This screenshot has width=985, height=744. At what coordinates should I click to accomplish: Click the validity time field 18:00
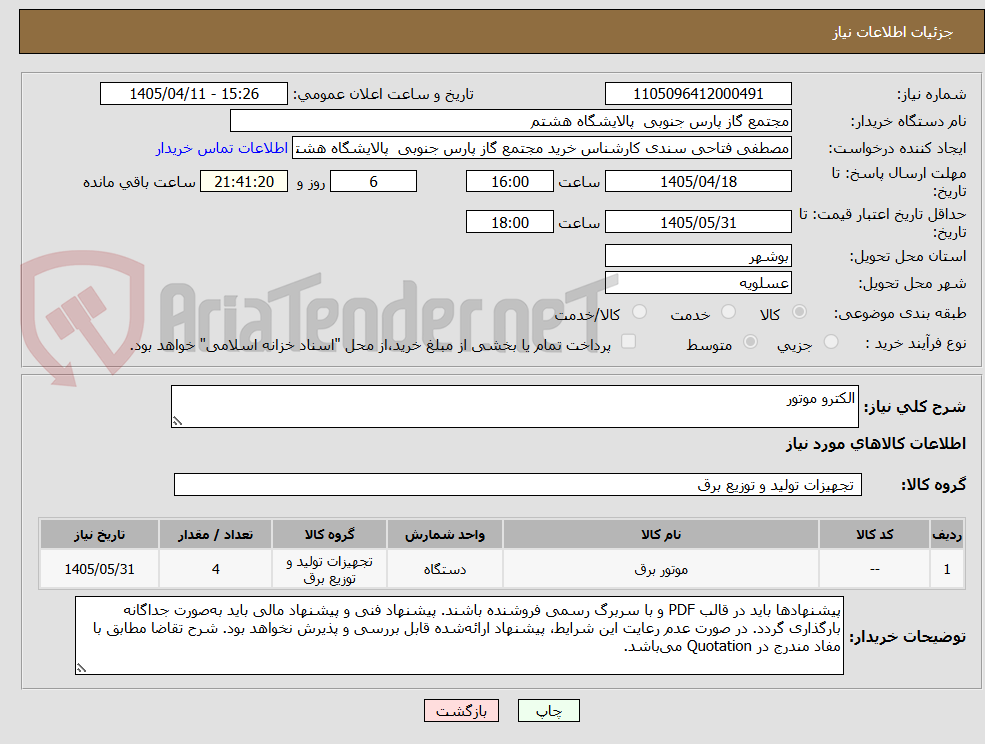509,222
